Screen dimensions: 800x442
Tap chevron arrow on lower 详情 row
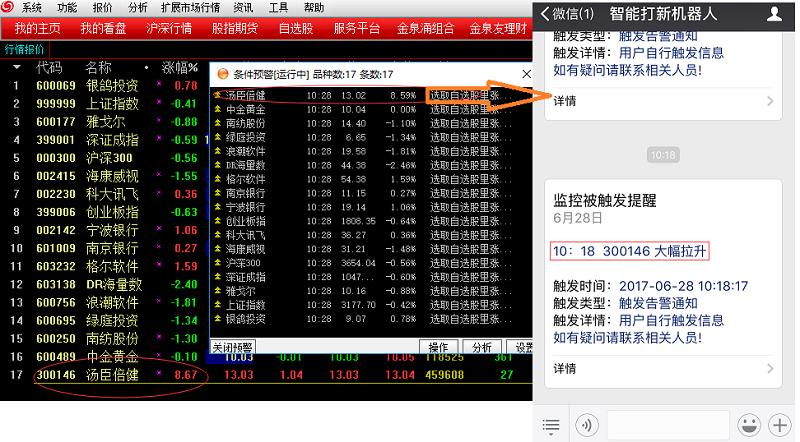770,369
